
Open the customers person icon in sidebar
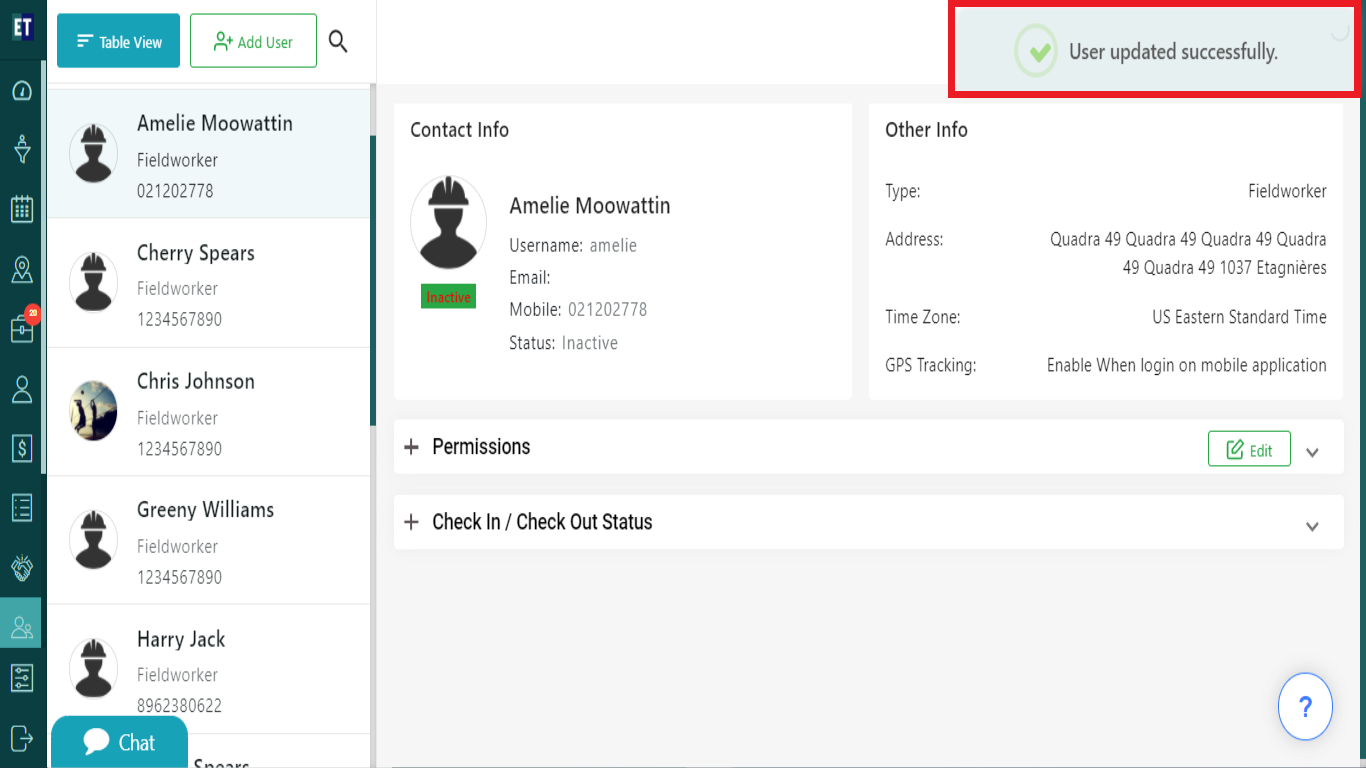click(22, 389)
